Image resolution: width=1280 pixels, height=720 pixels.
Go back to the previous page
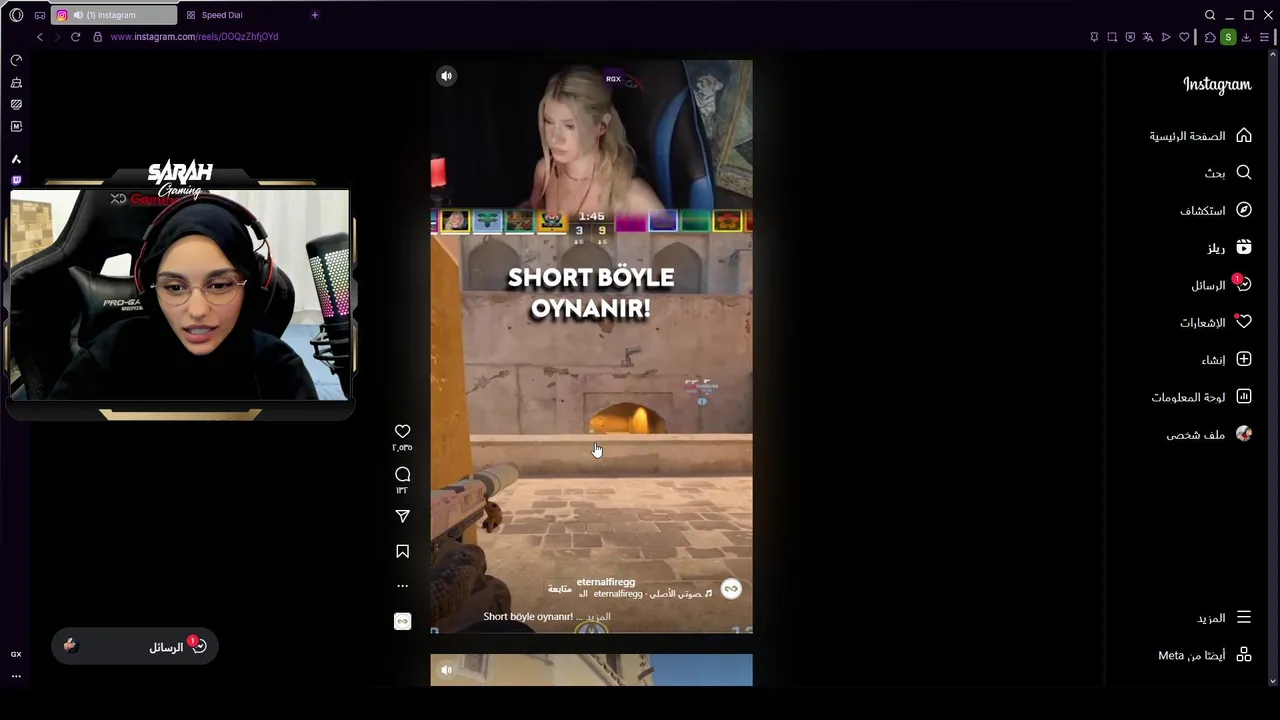pos(40,37)
